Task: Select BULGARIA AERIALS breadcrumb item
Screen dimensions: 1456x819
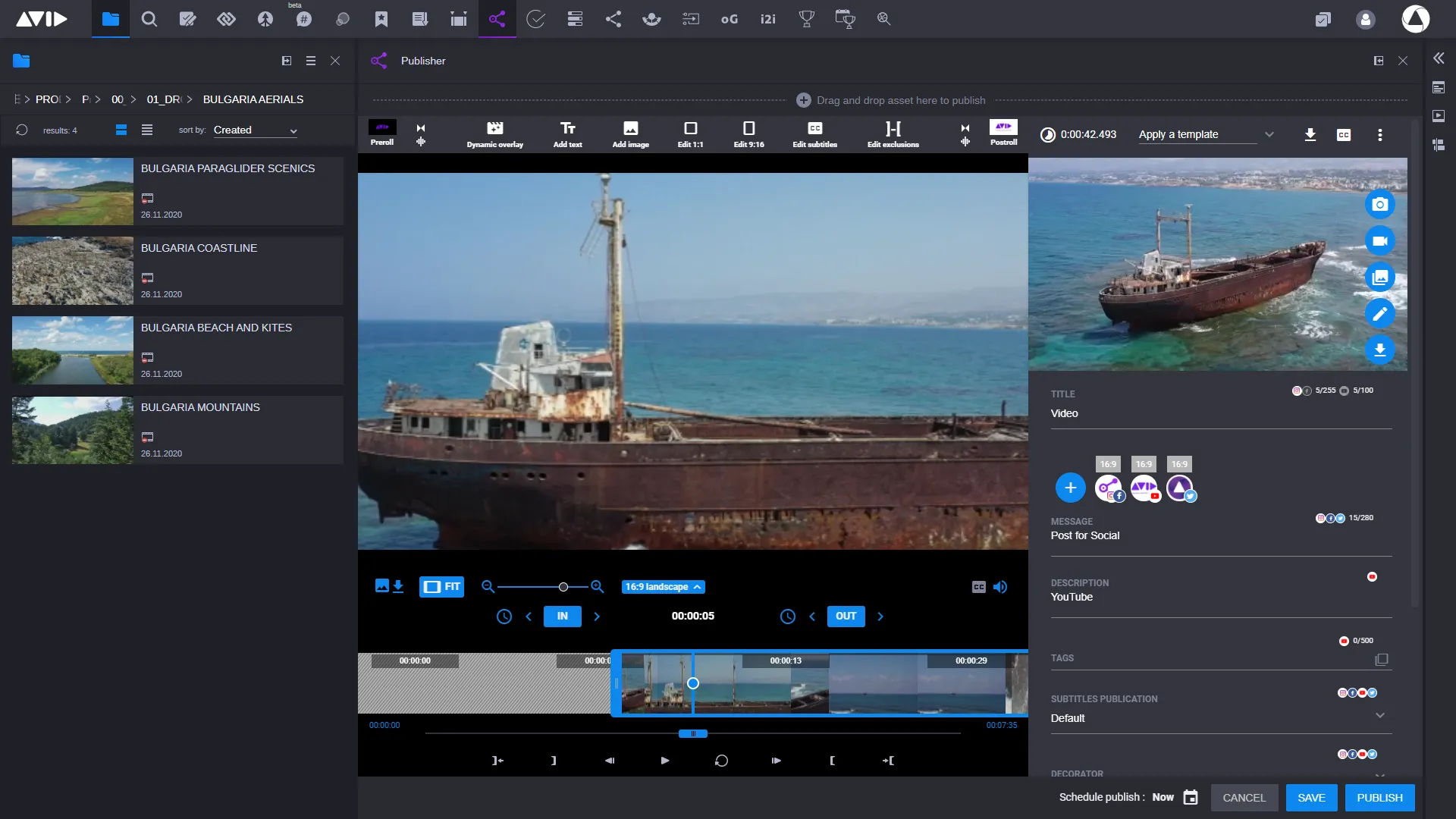Action: pyautogui.click(x=253, y=99)
